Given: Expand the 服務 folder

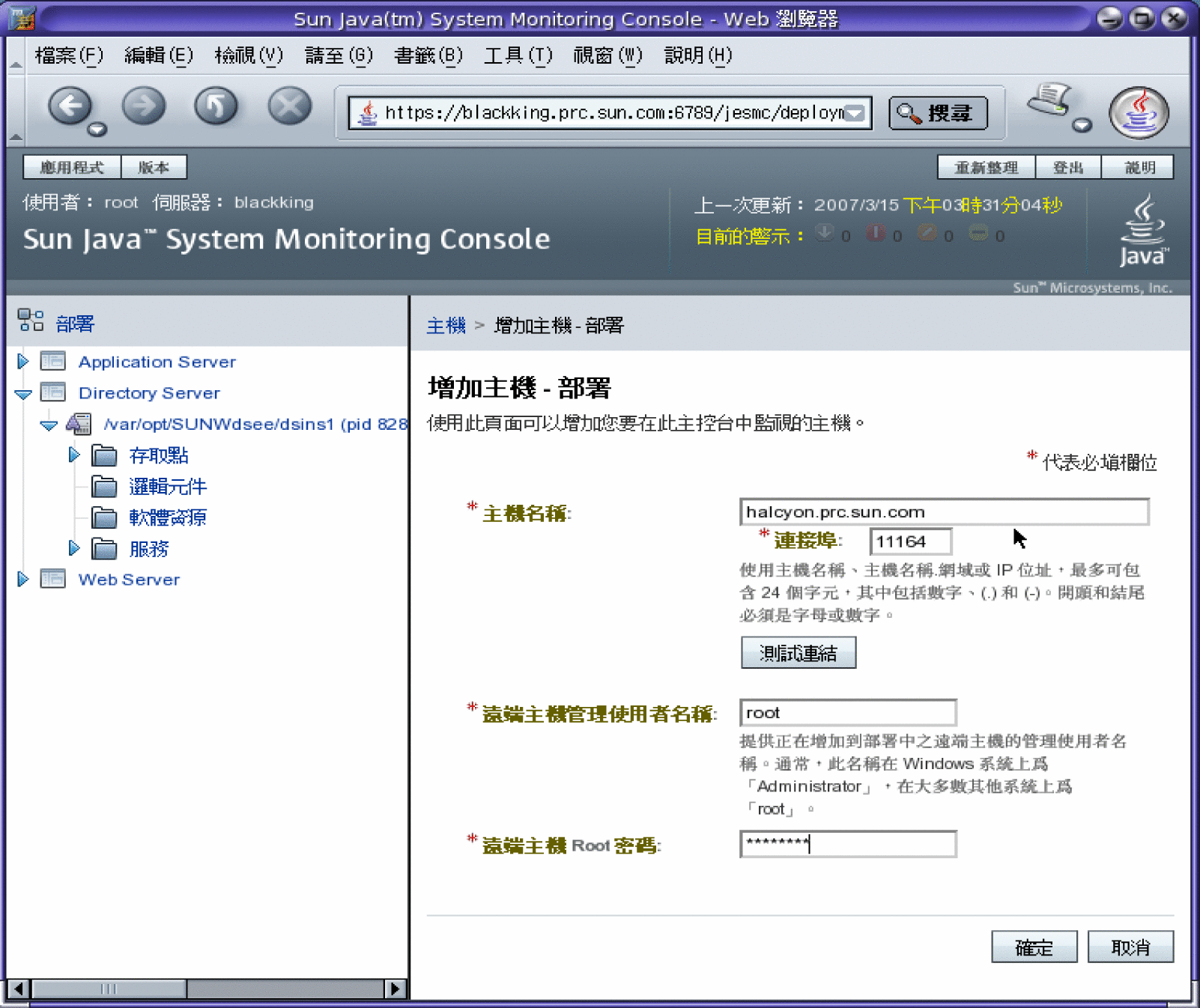Looking at the screenshot, I should point(73,548).
